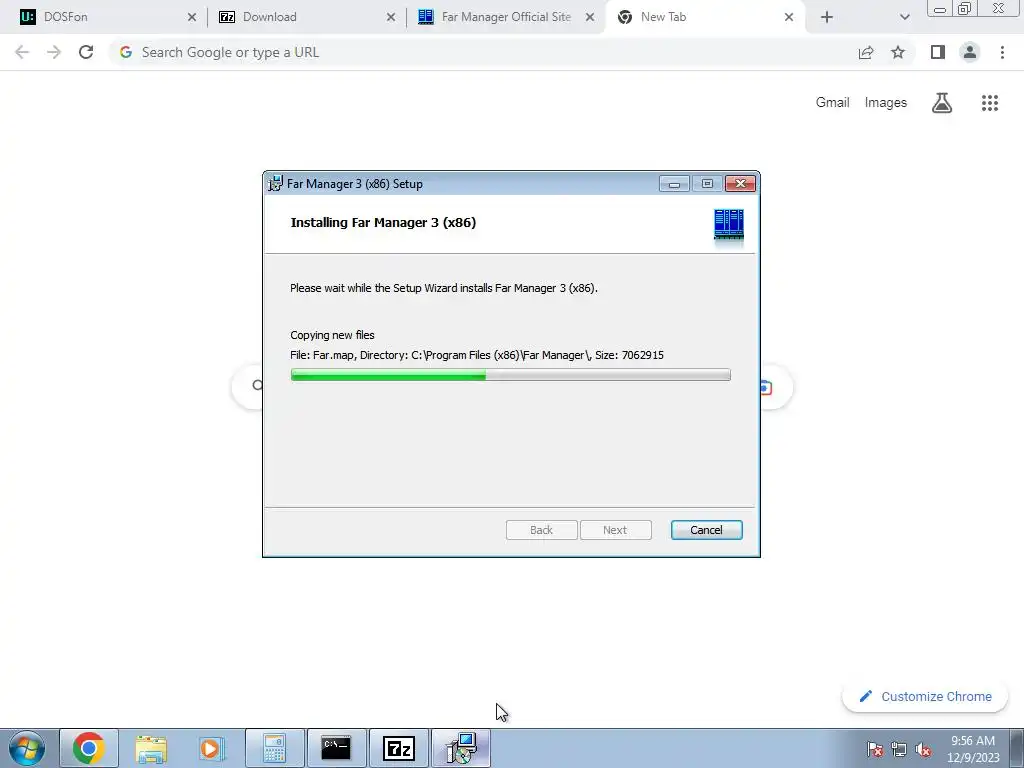Reload the current page
The width and height of the screenshot is (1024, 768).
[86, 52]
